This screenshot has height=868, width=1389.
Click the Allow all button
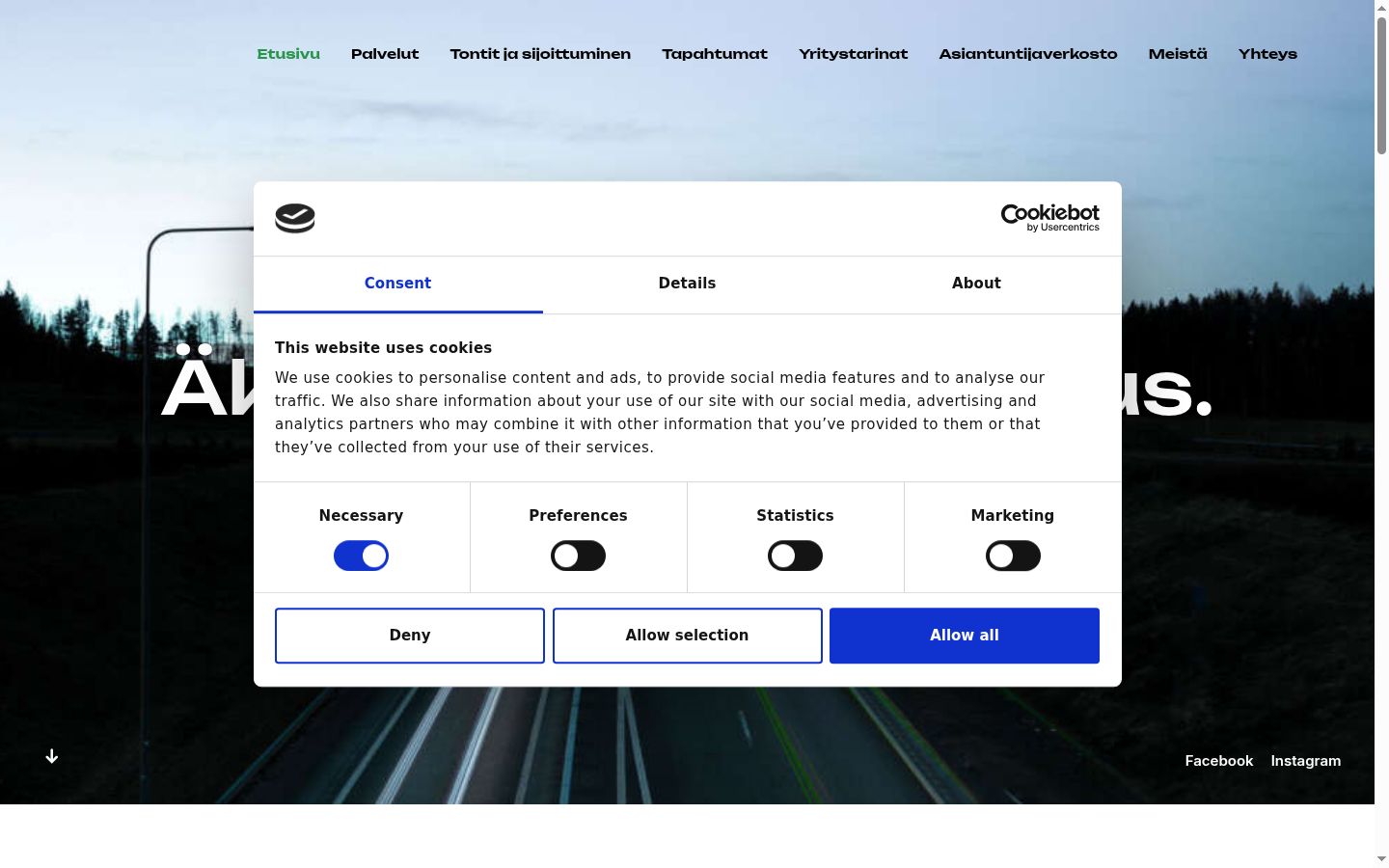[965, 636]
